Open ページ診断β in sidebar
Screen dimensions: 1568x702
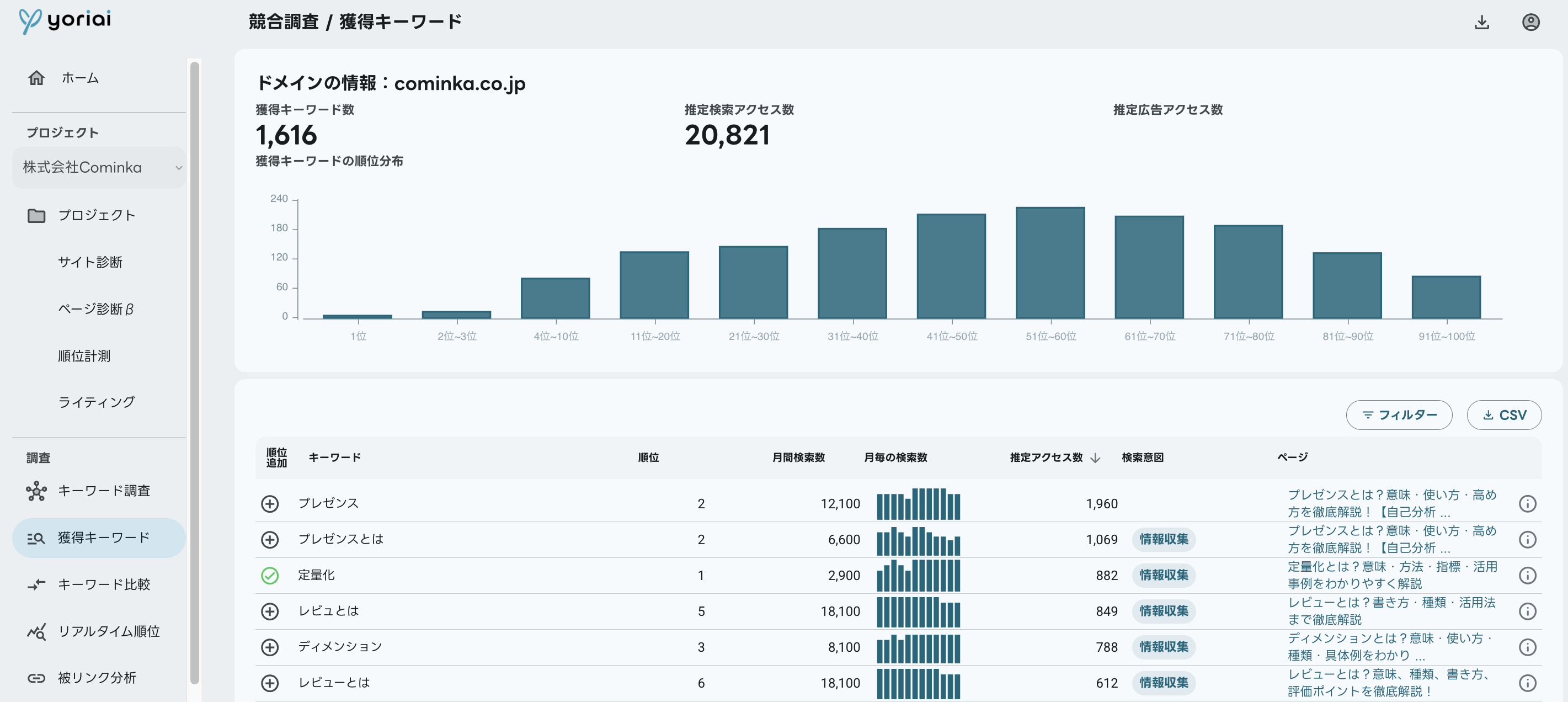[95, 309]
